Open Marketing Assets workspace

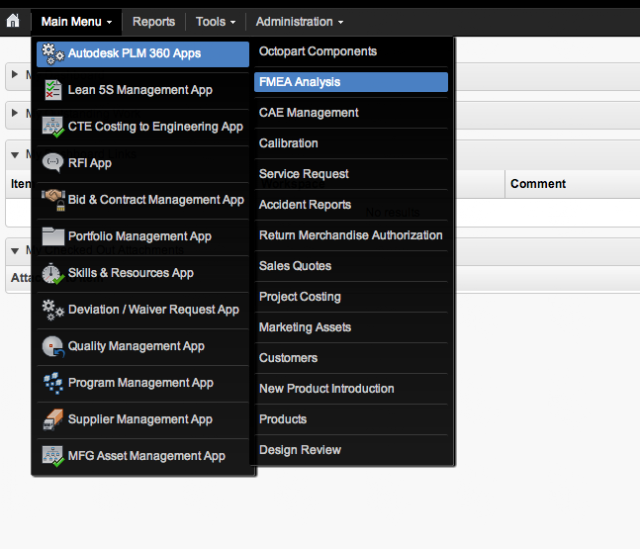(351, 327)
